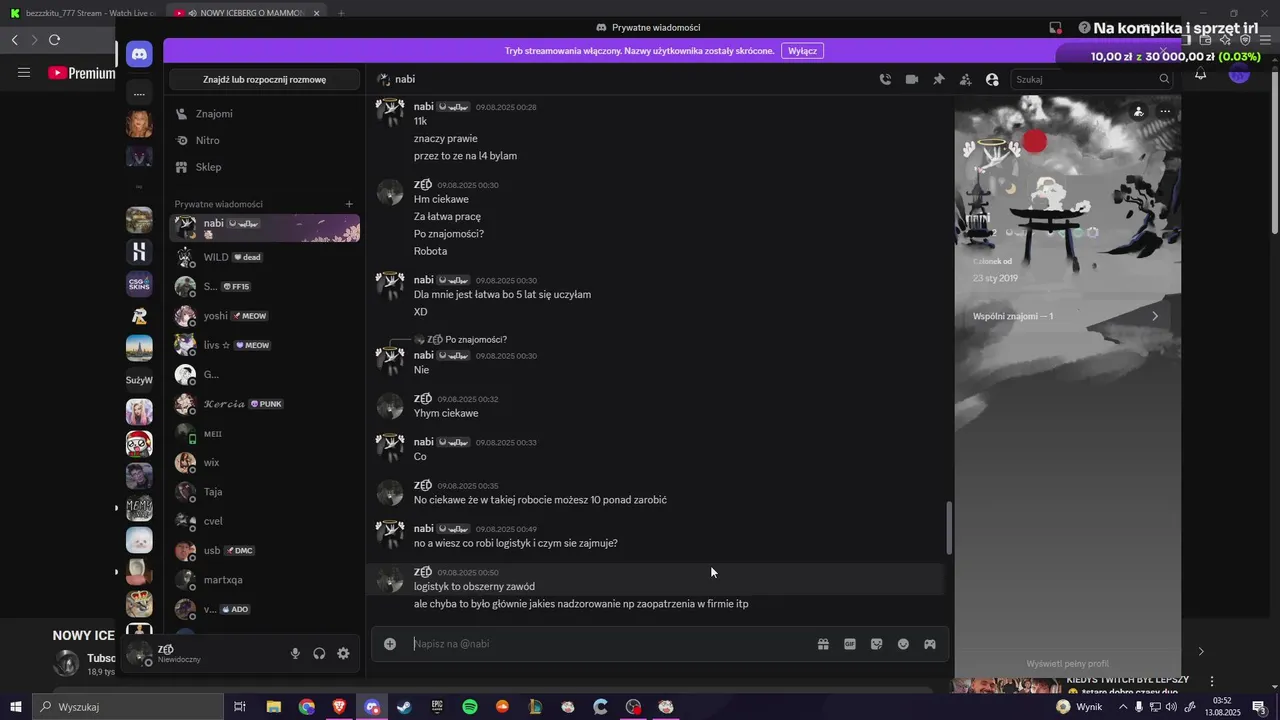Open conversation with yoshi
1280x720 pixels.
click(265, 316)
